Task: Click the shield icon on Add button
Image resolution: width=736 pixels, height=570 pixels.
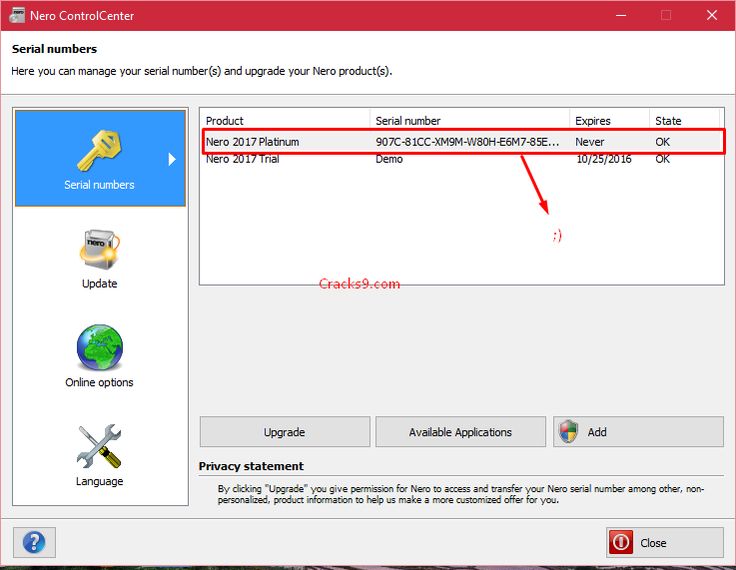Action: [x=568, y=431]
